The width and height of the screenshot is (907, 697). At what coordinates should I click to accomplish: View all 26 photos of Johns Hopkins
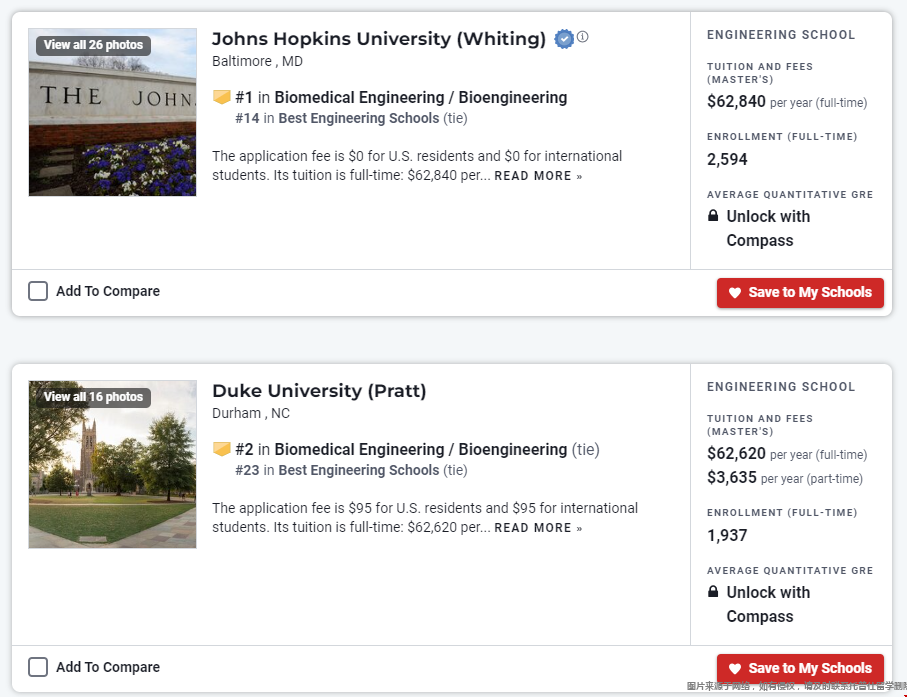coord(93,45)
